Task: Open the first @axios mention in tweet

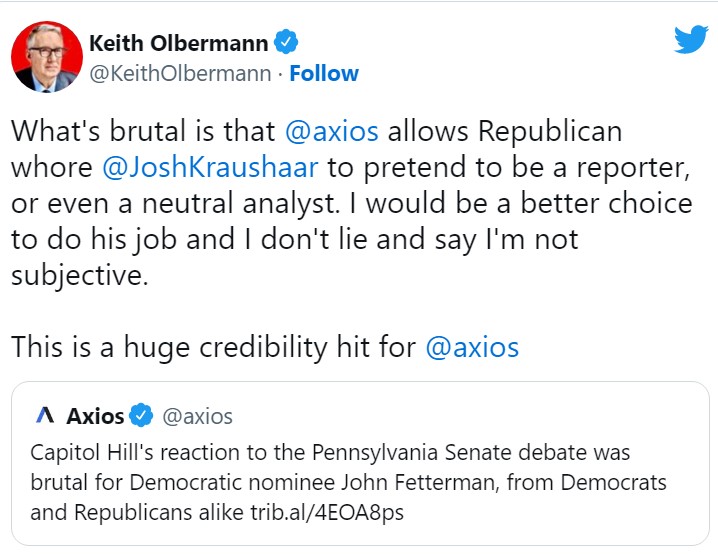Action: [x=332, y=131]
